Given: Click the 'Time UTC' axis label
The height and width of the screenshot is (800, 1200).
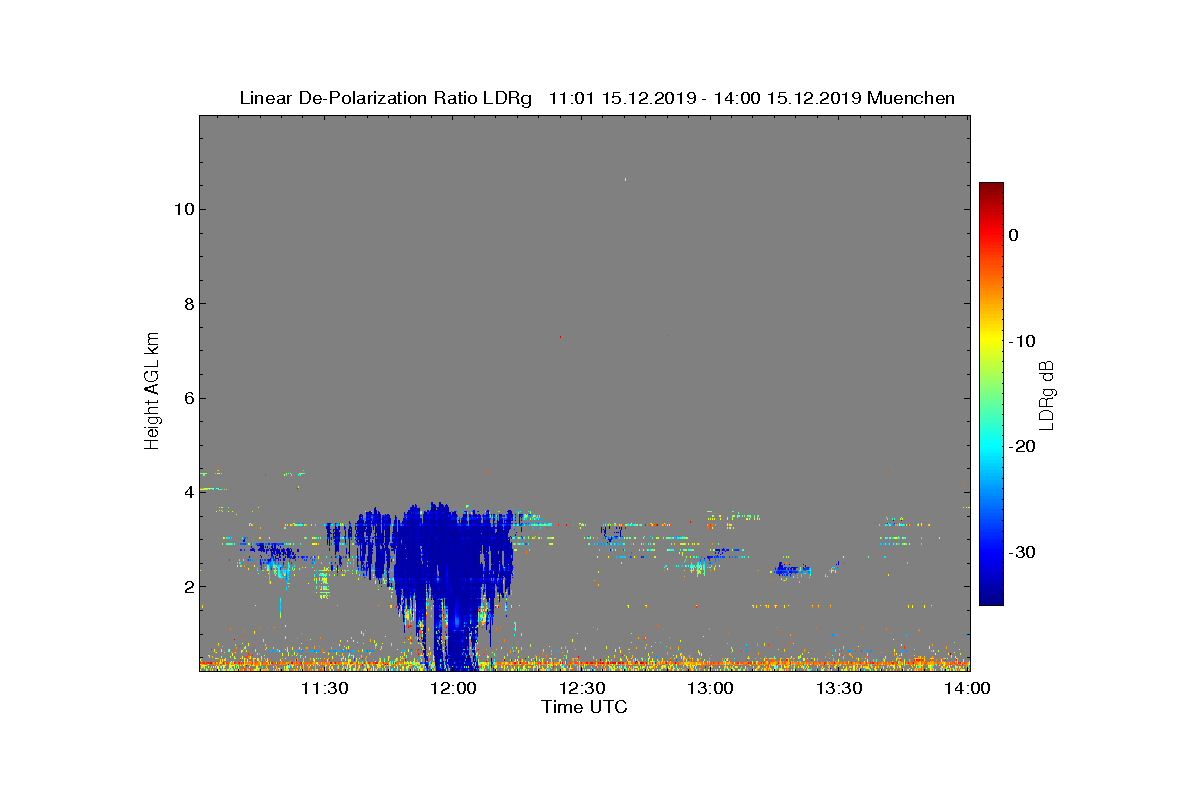Looking at the screenshot, I should (585, 707).
